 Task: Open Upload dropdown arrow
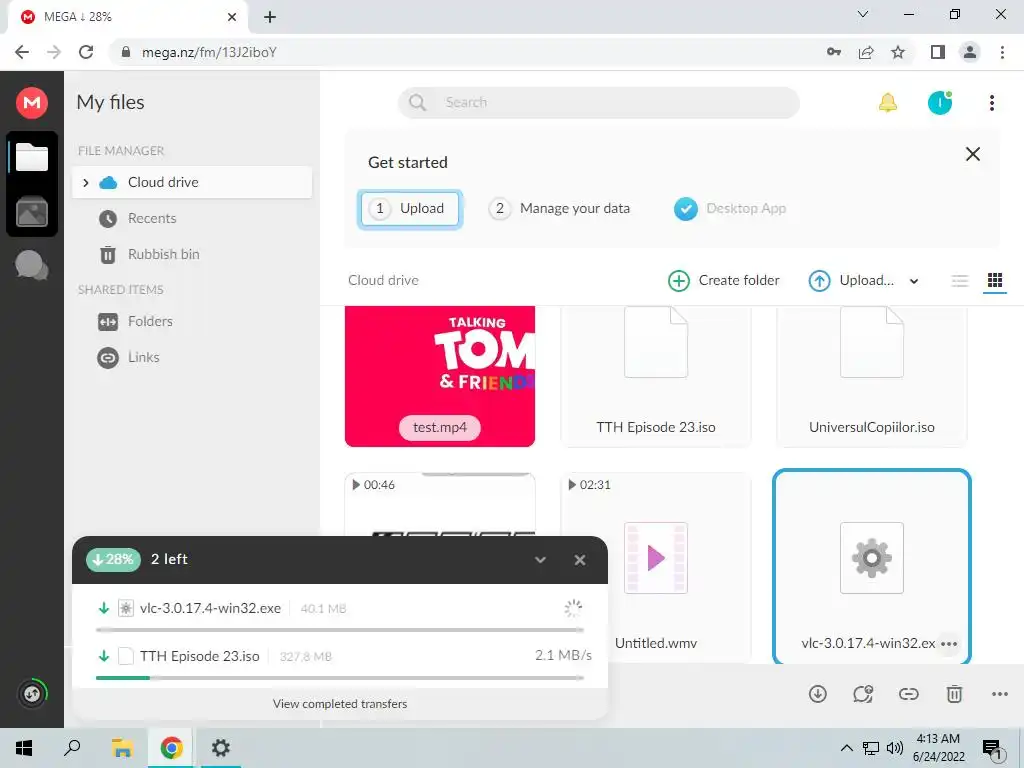[914, 281]
